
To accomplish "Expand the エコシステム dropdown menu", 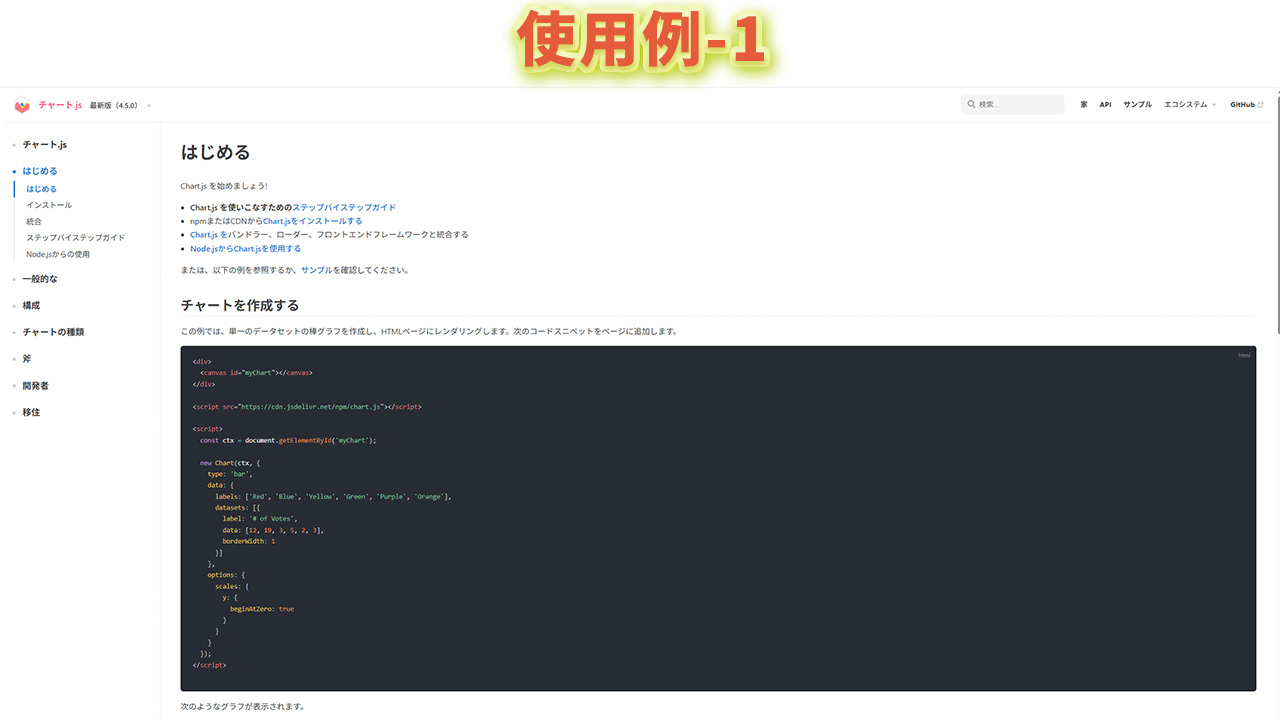I will 1190,105.
